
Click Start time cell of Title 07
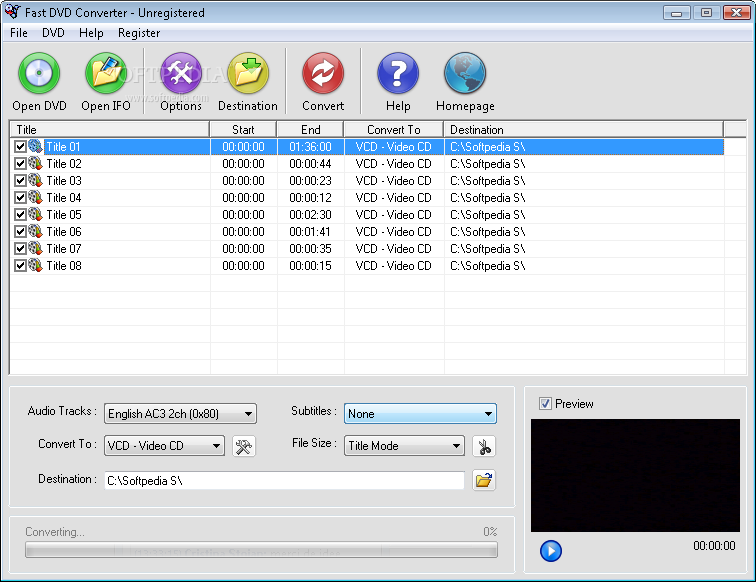243,249
